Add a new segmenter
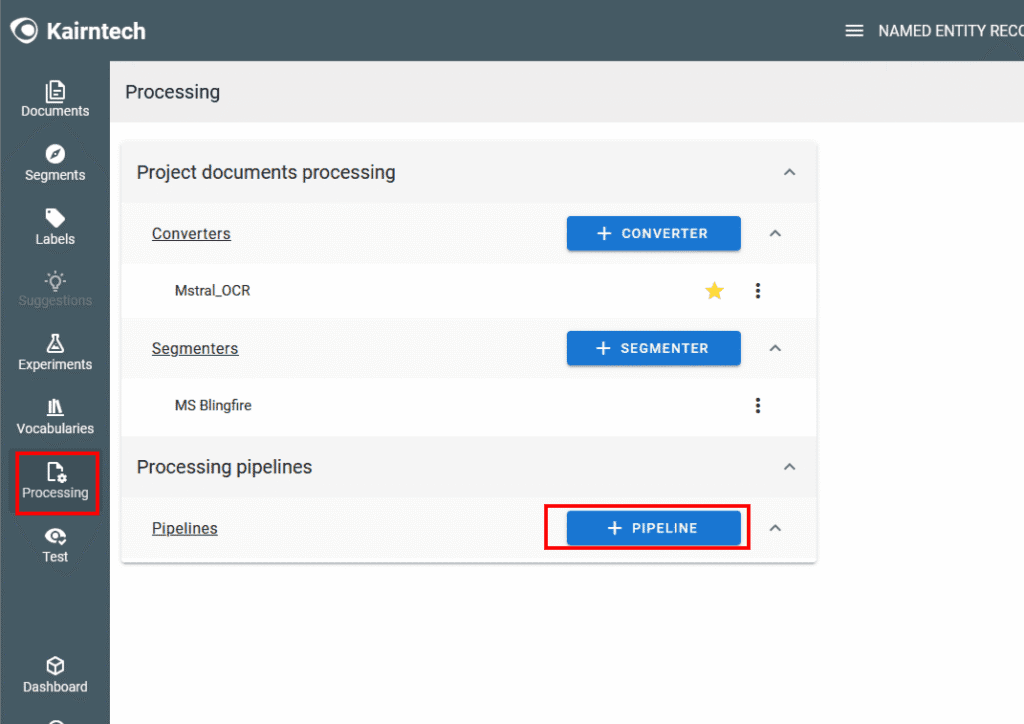This screenshot has height=724, width=1024. [653, 348]
